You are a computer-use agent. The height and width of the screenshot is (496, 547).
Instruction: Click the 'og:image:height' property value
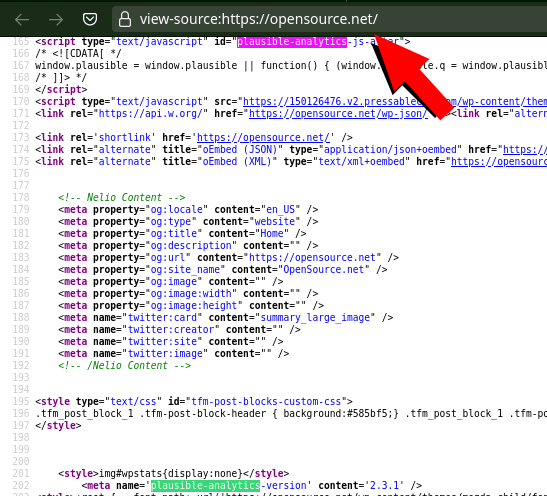click(x=194, y=306)
